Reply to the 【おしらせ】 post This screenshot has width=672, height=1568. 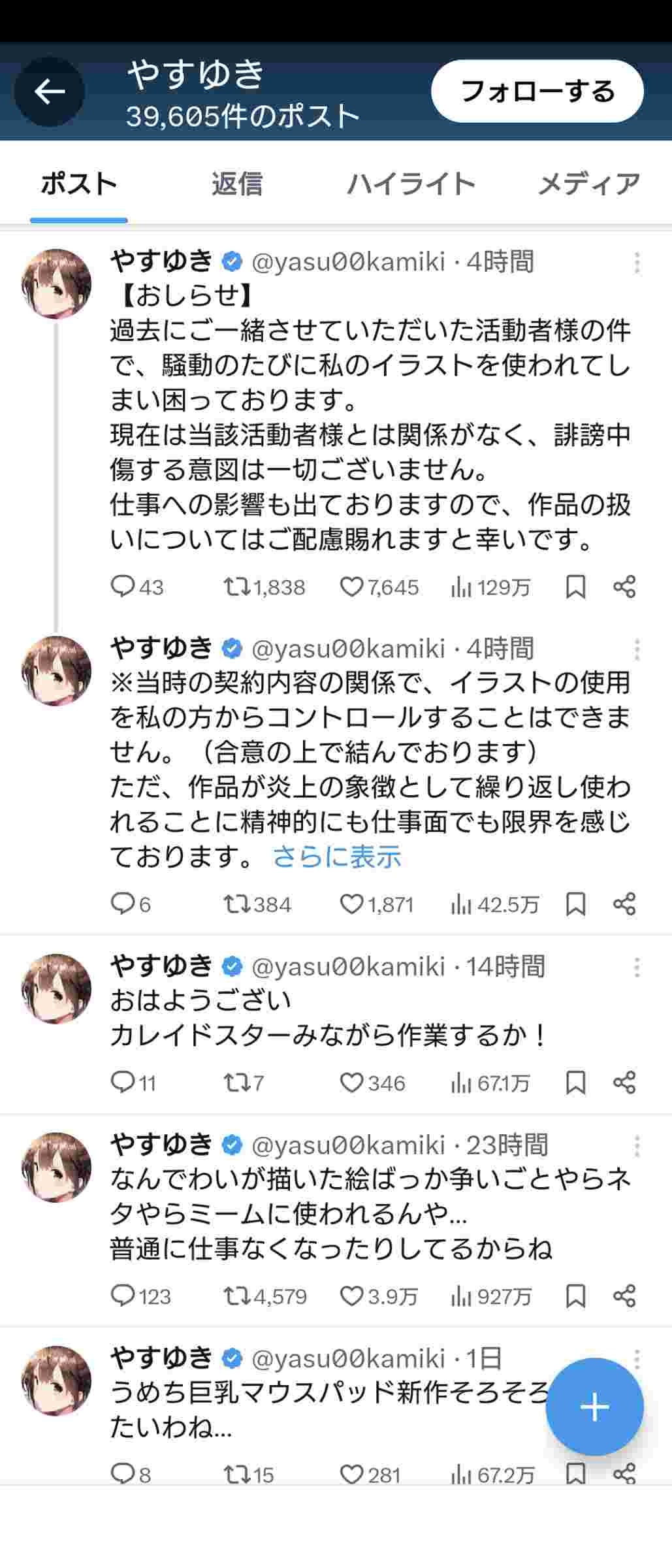coord(123,587)
